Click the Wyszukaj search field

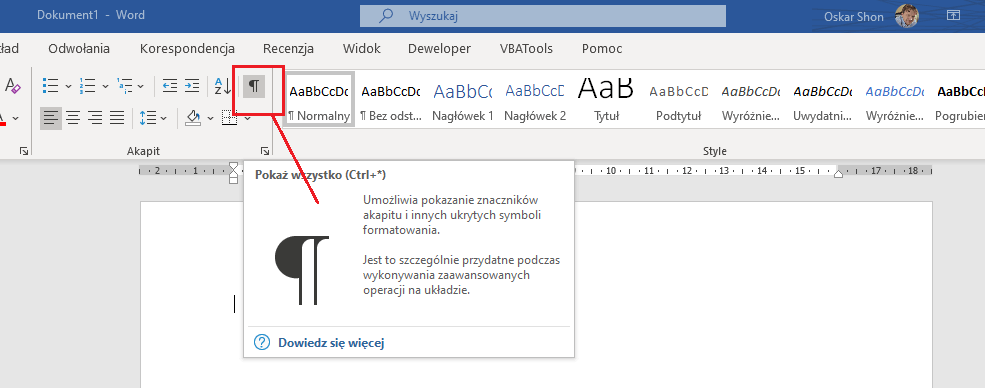click(x=543, y=16)
